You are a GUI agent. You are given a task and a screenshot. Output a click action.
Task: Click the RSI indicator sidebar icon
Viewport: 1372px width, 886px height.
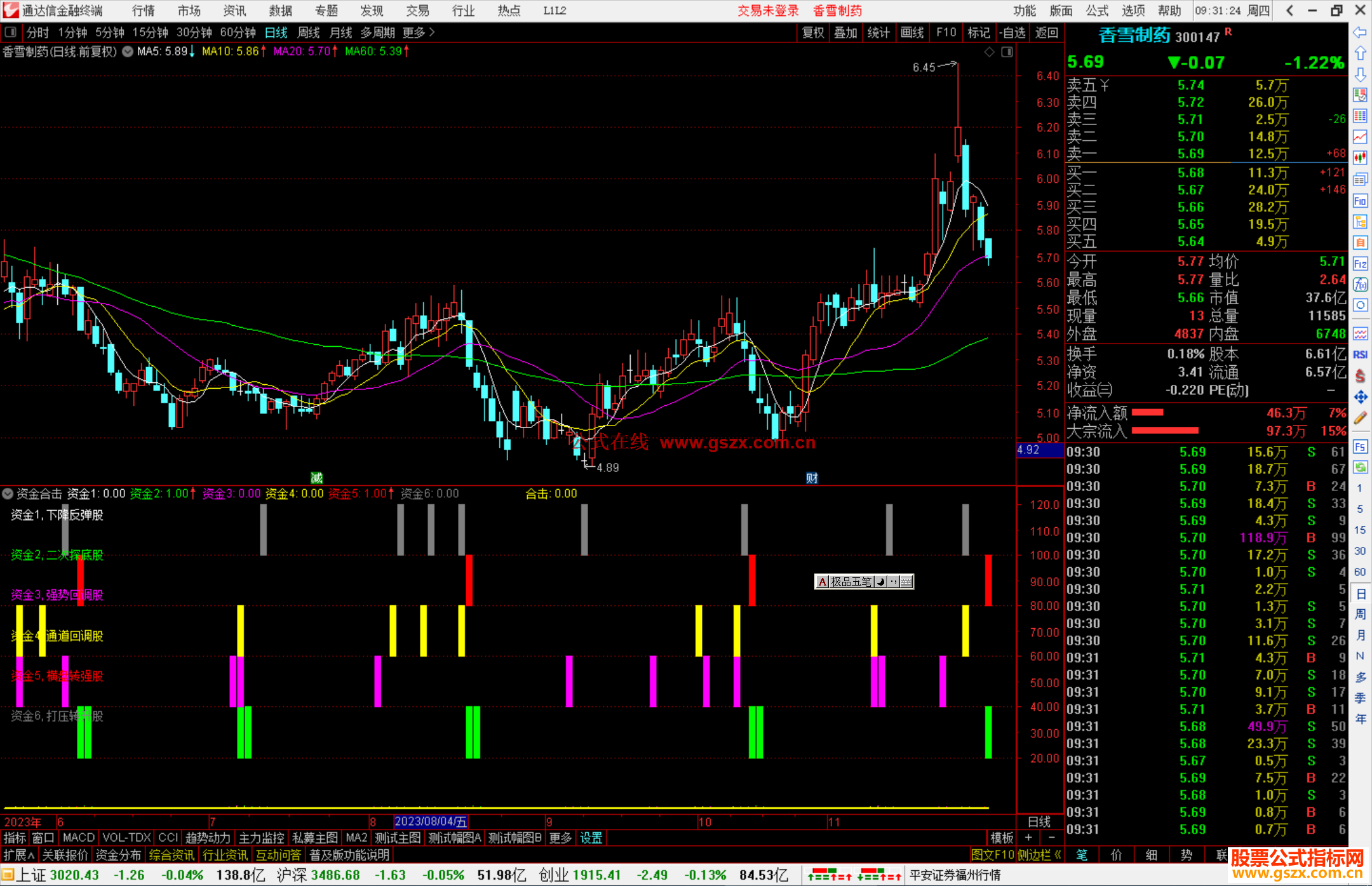pyautogui.click(x=1360, y=354)
